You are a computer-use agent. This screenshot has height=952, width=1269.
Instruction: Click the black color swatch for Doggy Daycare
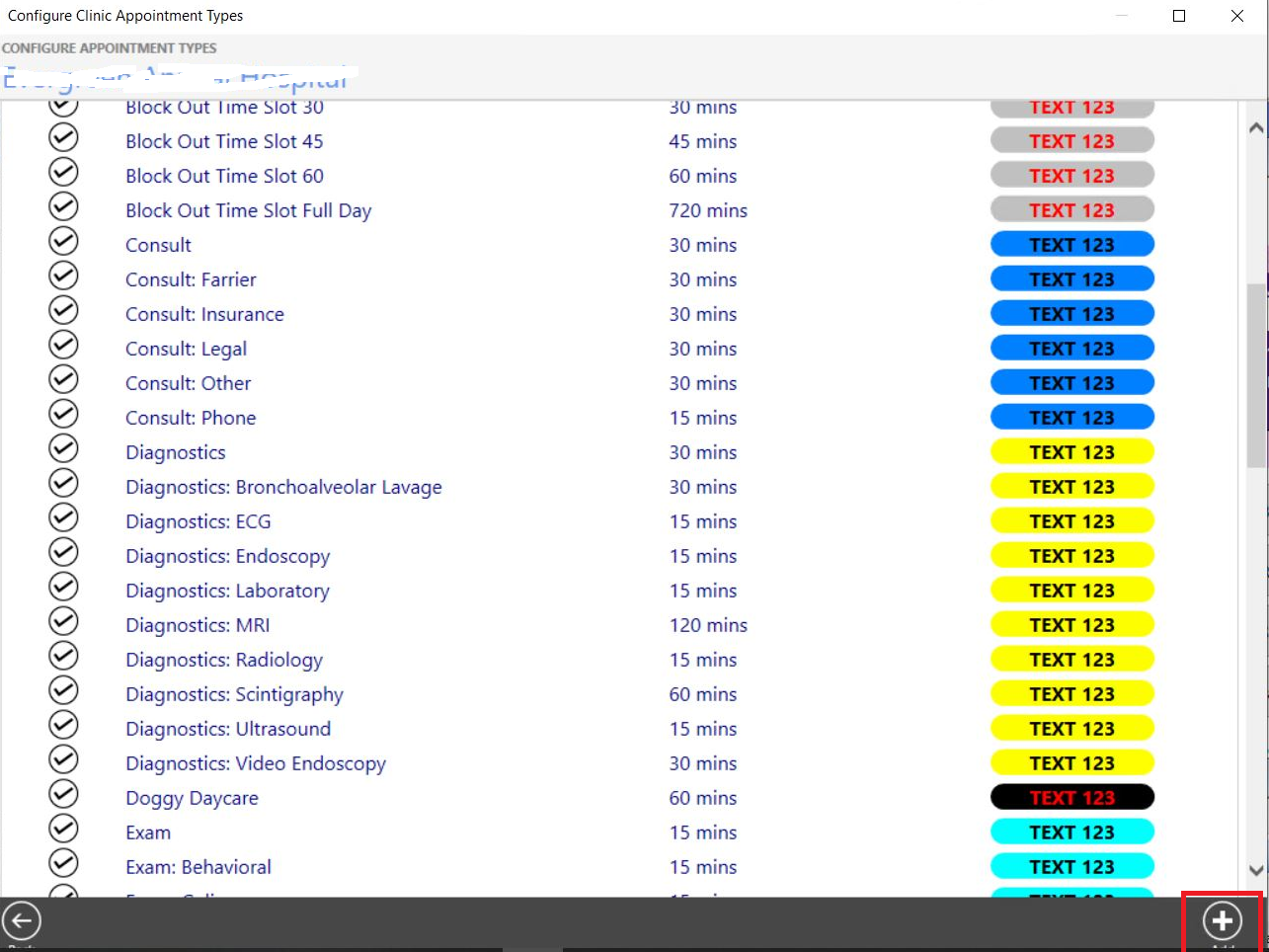pyautogui.click(x=1072, y=797)
